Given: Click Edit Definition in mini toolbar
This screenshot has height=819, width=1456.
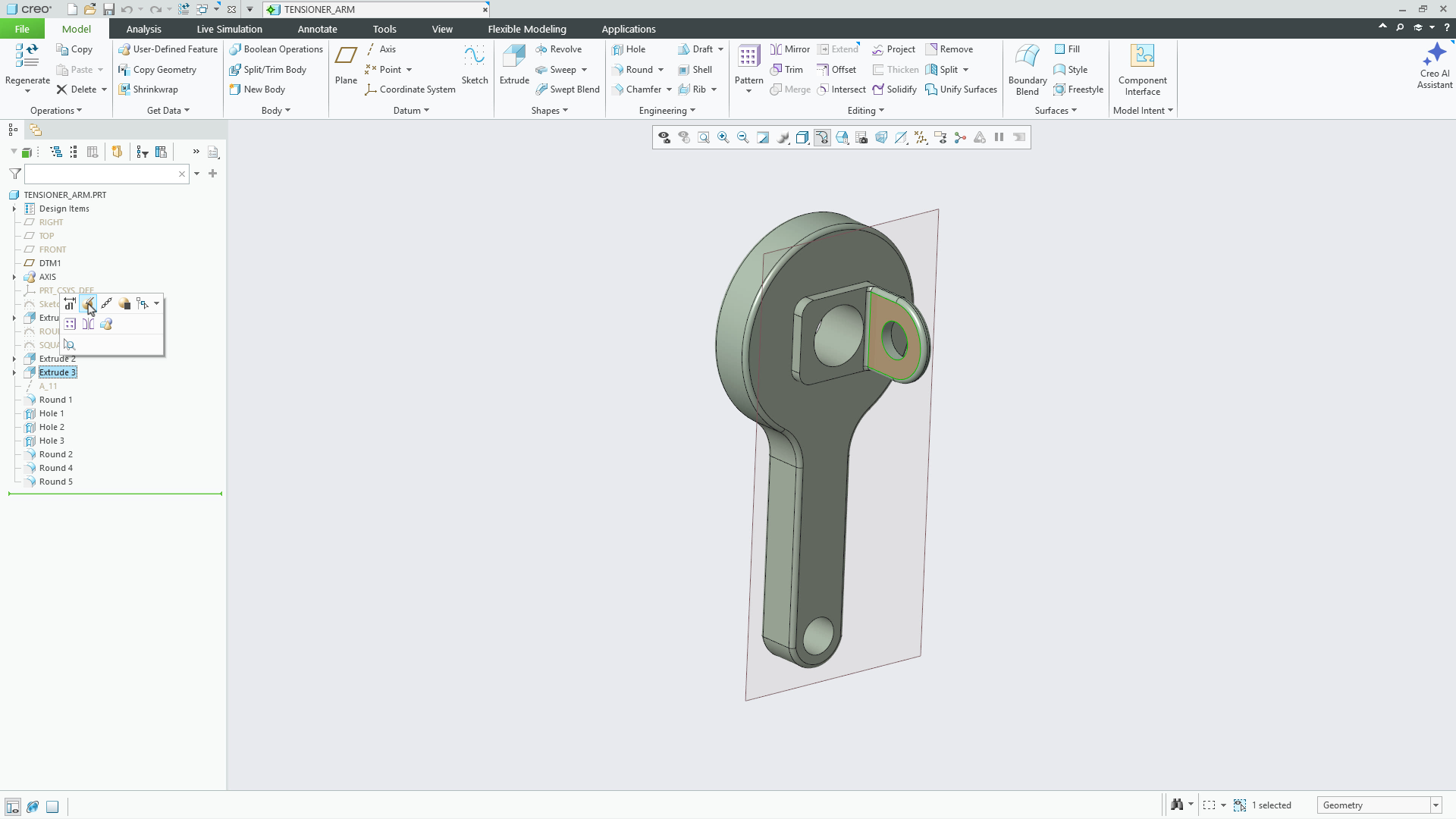Looking at the screenshot, I should (89, 304).
